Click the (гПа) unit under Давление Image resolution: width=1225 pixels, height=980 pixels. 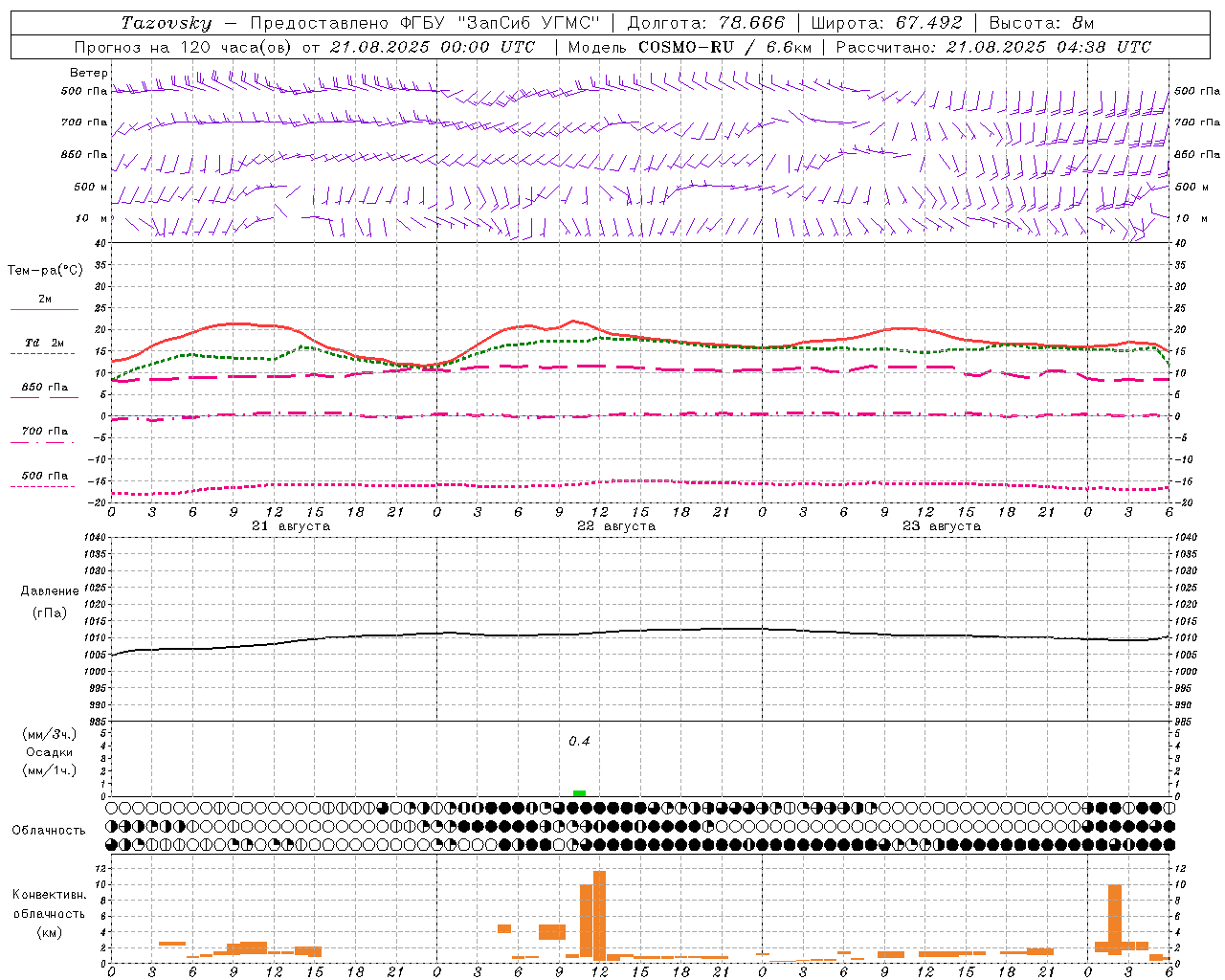[50, 612]
